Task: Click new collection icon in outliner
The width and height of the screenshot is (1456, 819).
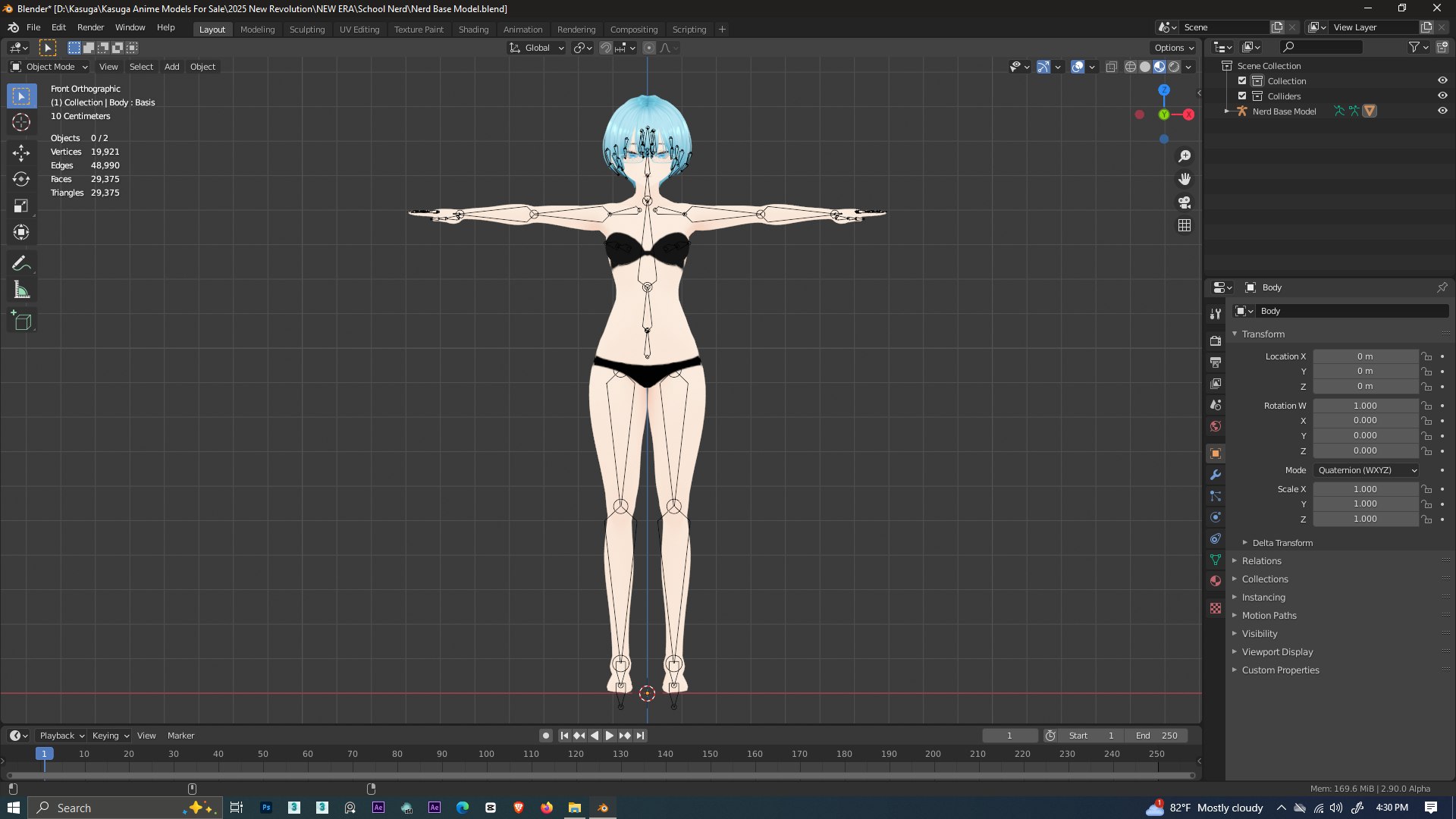Action: tap(1442, 47)
